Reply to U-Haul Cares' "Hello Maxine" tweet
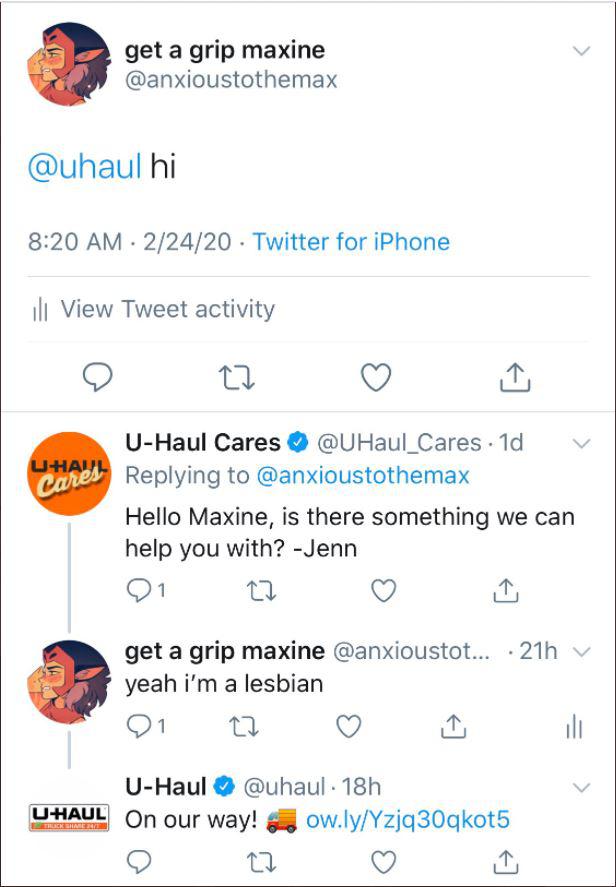Viewport: 616px width, 887px height. tap(137, 591)
